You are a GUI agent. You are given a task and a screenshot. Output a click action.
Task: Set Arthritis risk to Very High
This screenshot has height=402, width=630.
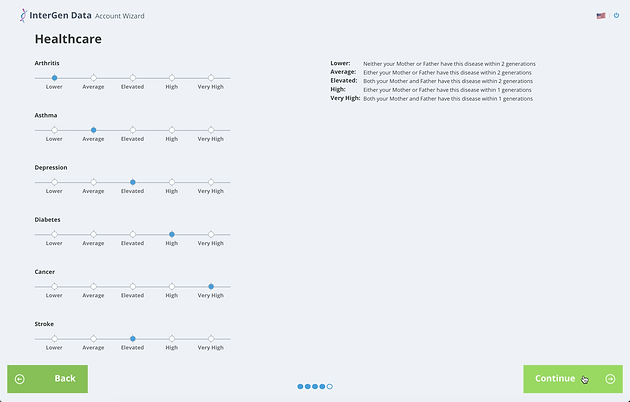click(211, 78)
